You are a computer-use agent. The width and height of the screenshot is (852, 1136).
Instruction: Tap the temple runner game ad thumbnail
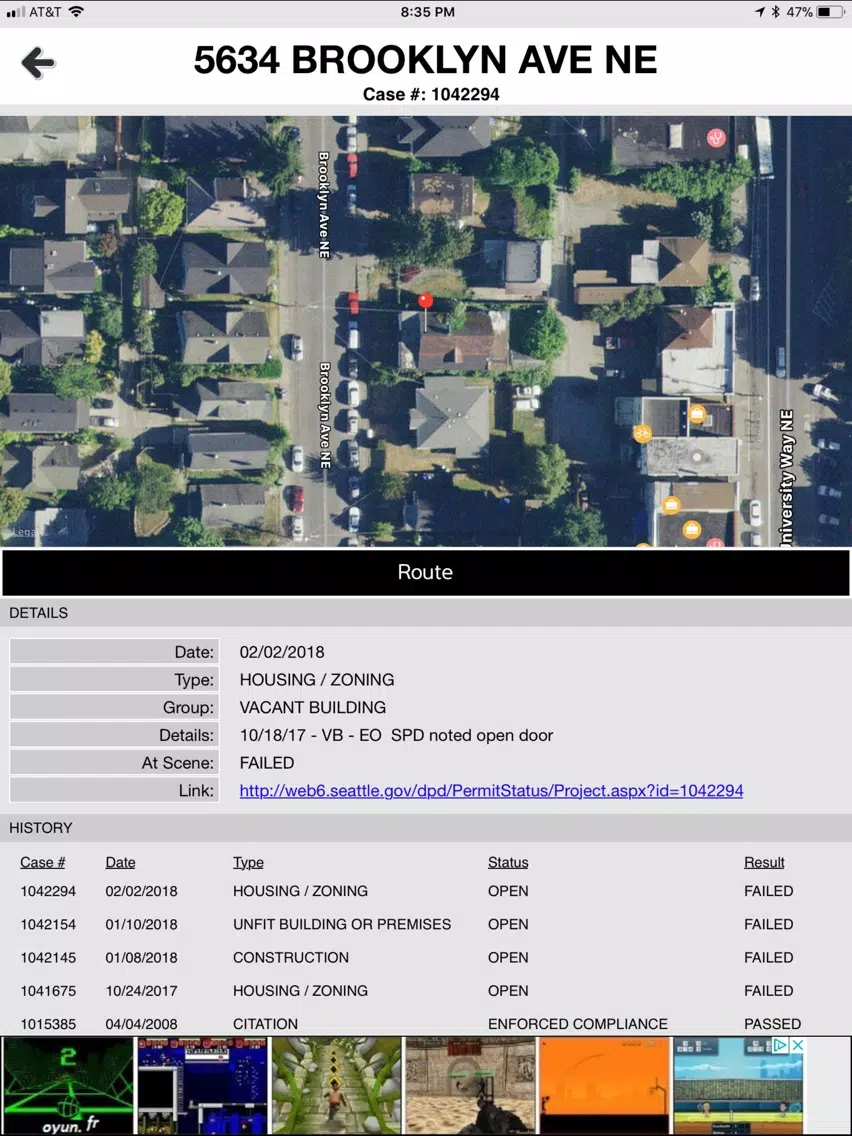[x=336, y=1085]
